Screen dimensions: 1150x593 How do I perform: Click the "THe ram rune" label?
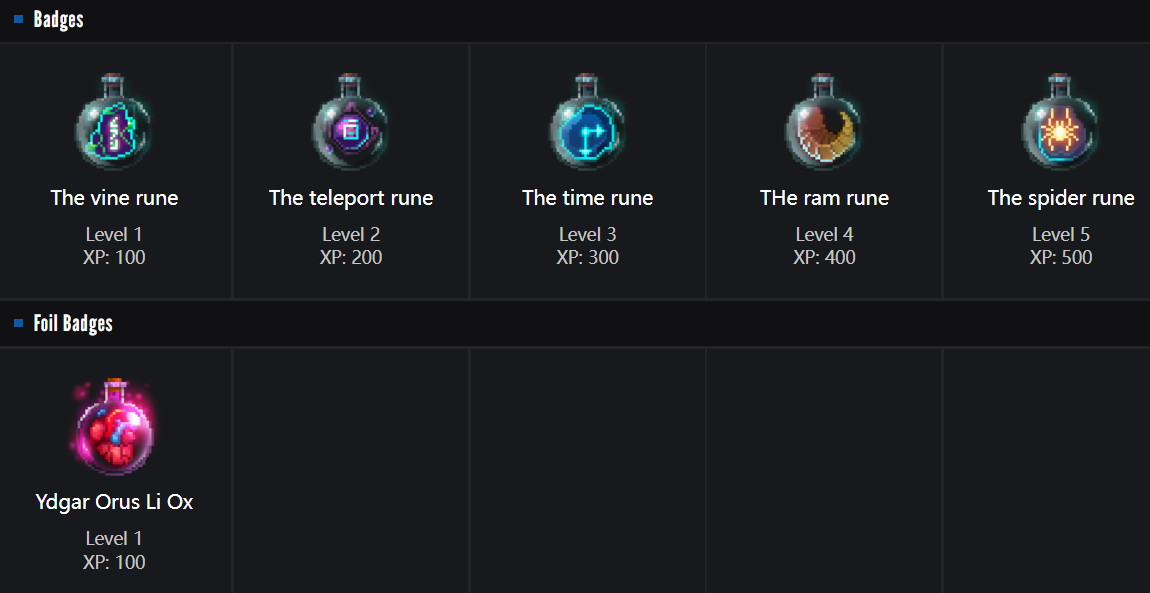point(824,198)
